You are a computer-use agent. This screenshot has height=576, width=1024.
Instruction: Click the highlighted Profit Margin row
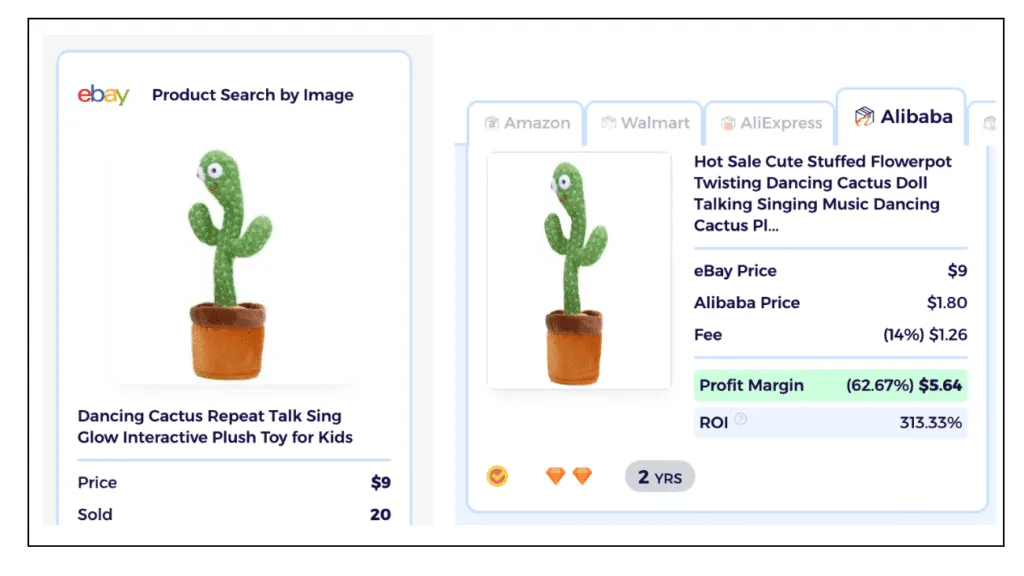[830, 385]
